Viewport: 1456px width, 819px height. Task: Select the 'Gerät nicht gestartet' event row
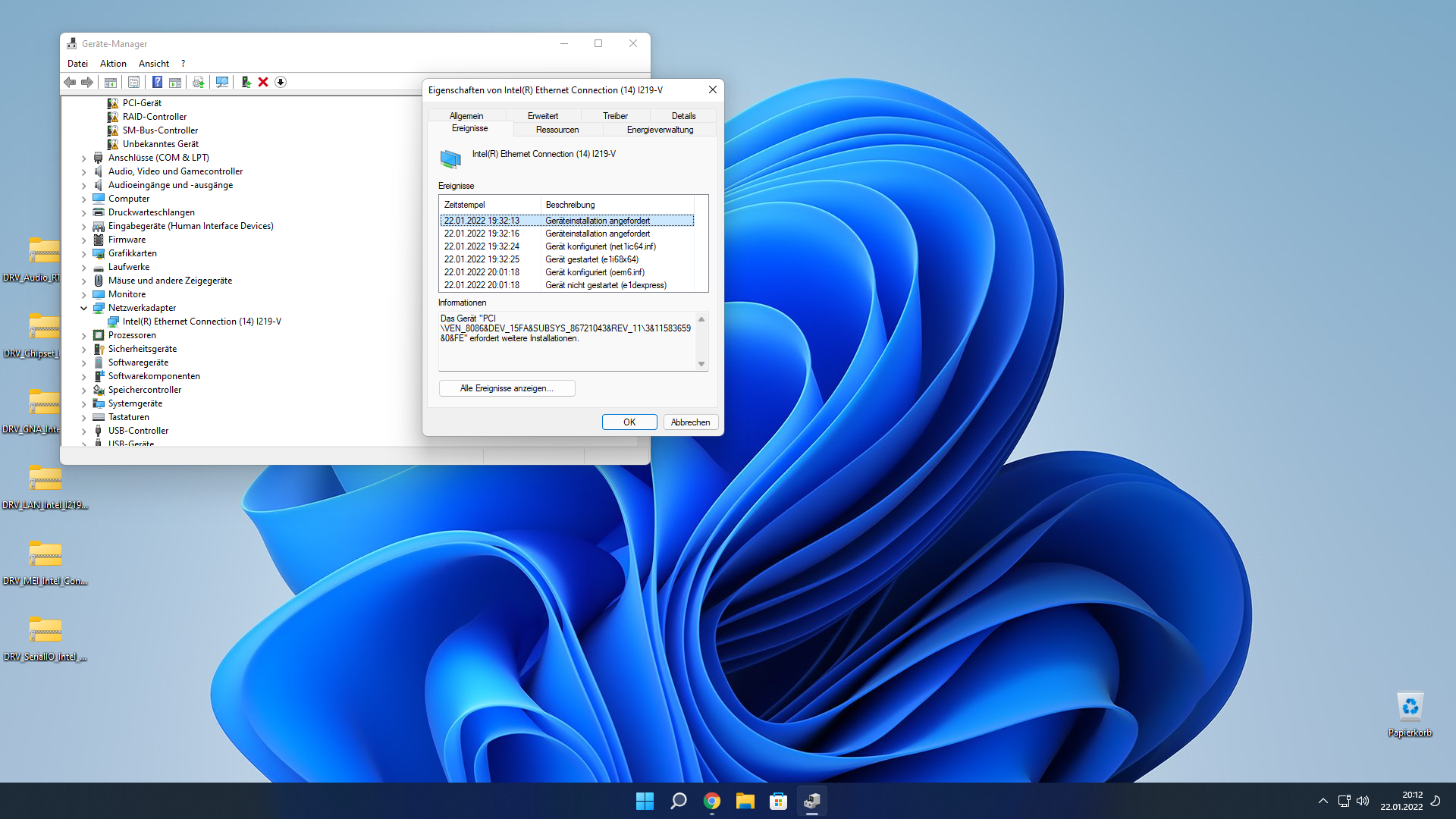pos(566,285)
